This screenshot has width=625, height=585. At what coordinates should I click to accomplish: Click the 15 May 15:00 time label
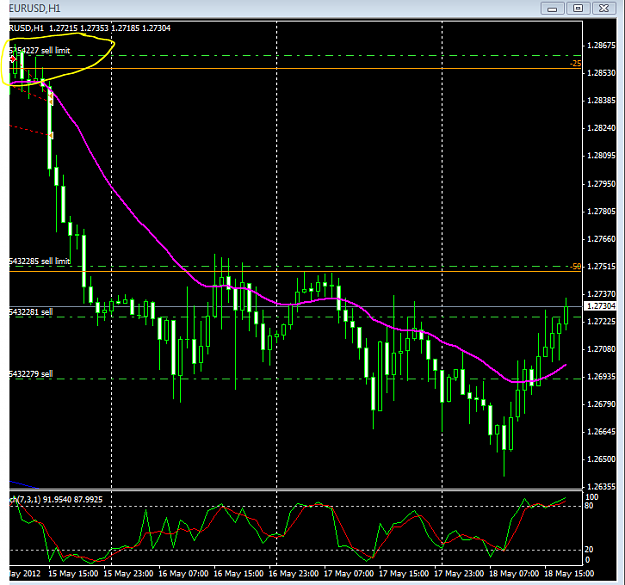point(73,573)
